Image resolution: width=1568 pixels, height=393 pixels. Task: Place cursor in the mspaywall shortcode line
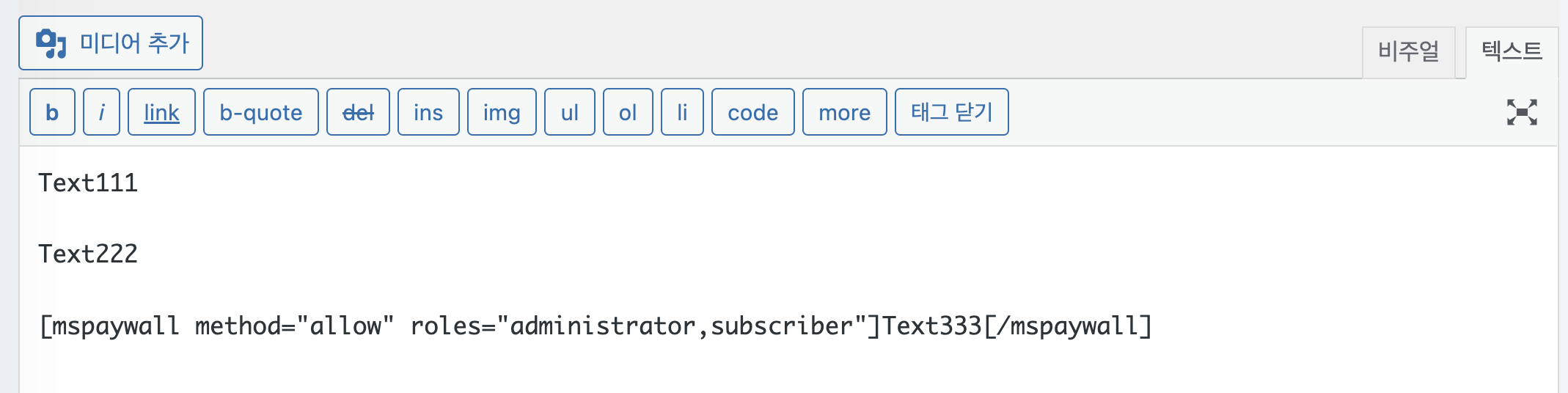pyautogui.click(x=596, y=326)
